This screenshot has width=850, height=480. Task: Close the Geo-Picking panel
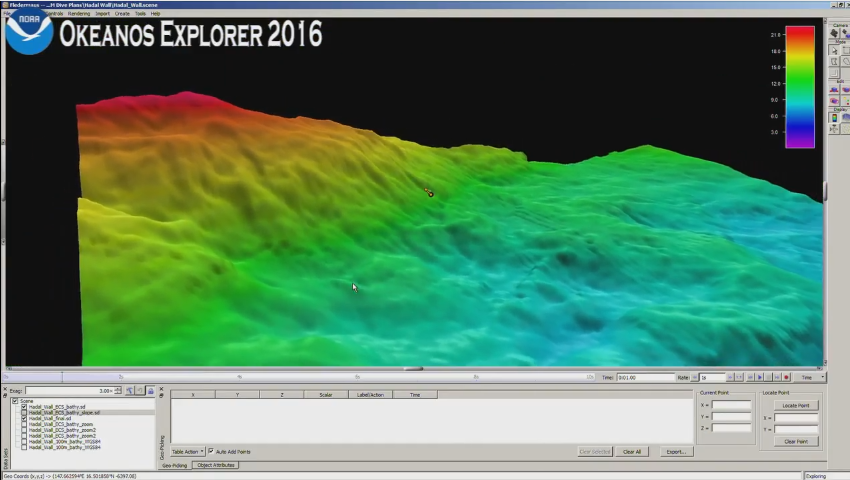pos(162,389)
